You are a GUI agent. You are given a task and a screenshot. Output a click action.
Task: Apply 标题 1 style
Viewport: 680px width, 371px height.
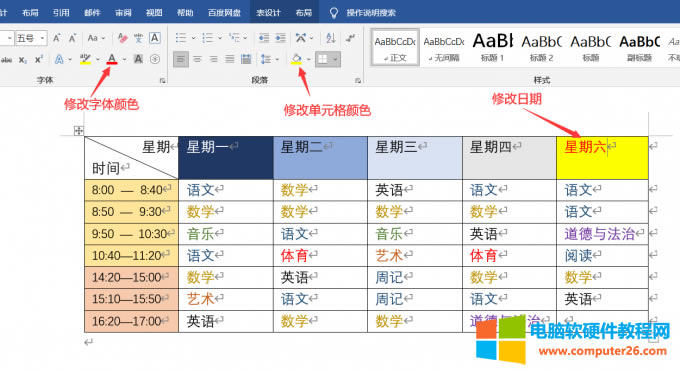click(x=493, y=47)
